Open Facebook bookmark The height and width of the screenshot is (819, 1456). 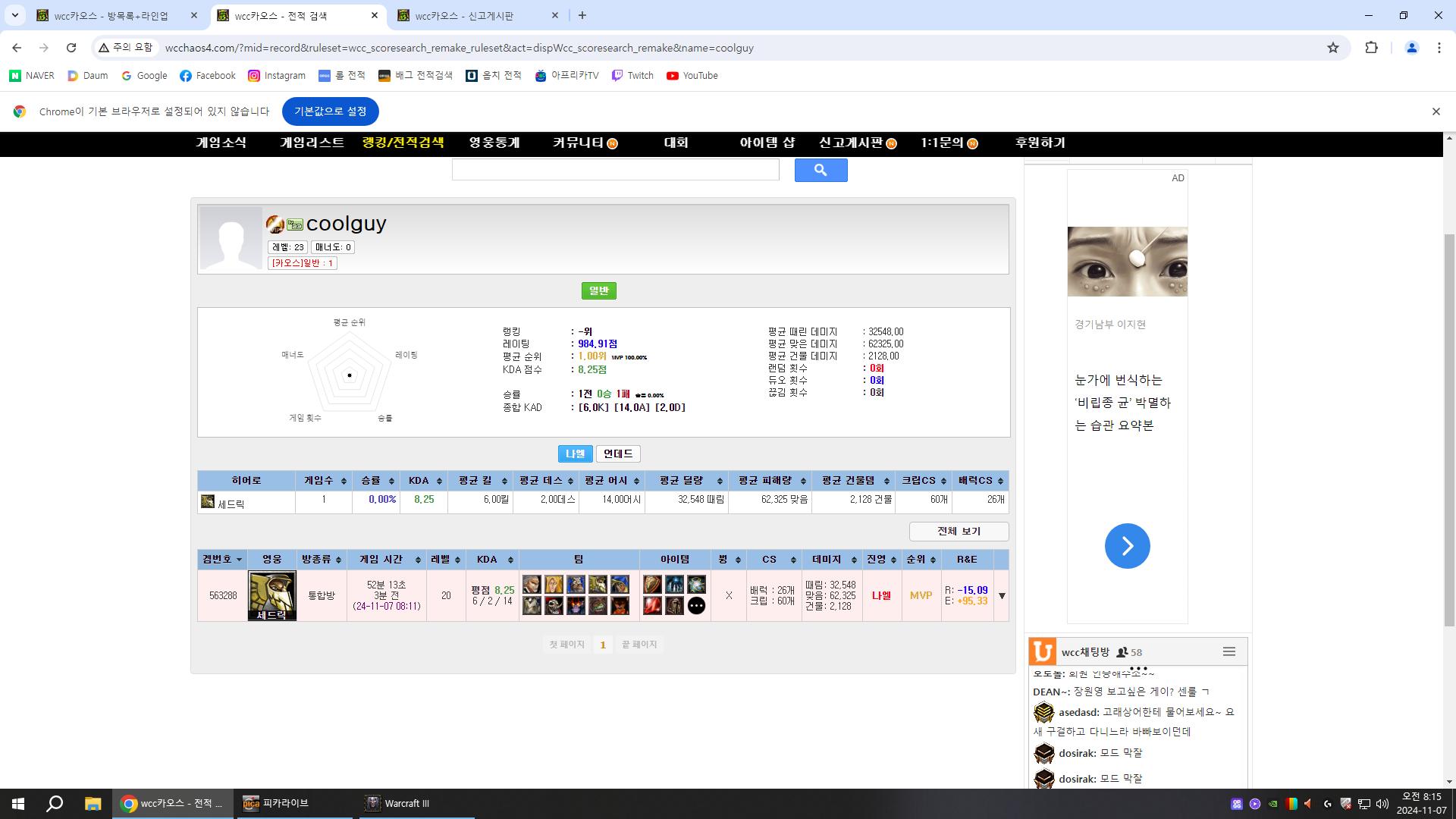pyautogui.click(x=208, y=76)
